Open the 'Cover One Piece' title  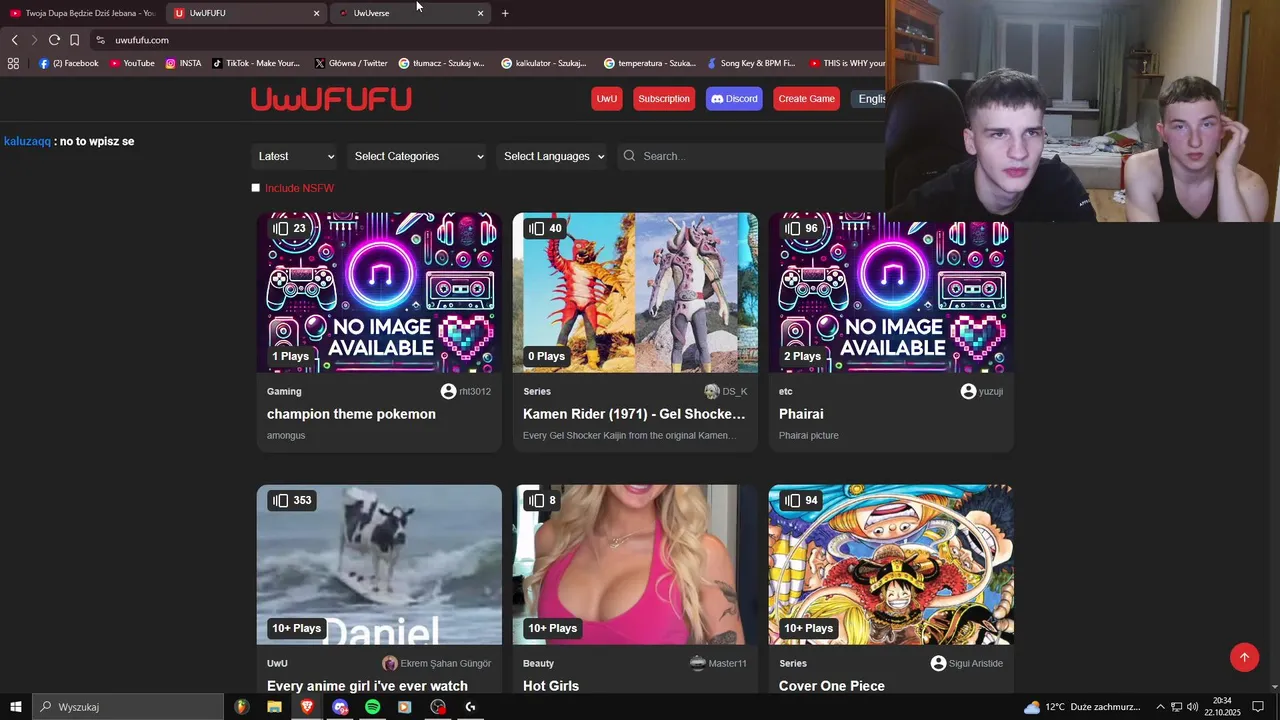click(832, 686)
